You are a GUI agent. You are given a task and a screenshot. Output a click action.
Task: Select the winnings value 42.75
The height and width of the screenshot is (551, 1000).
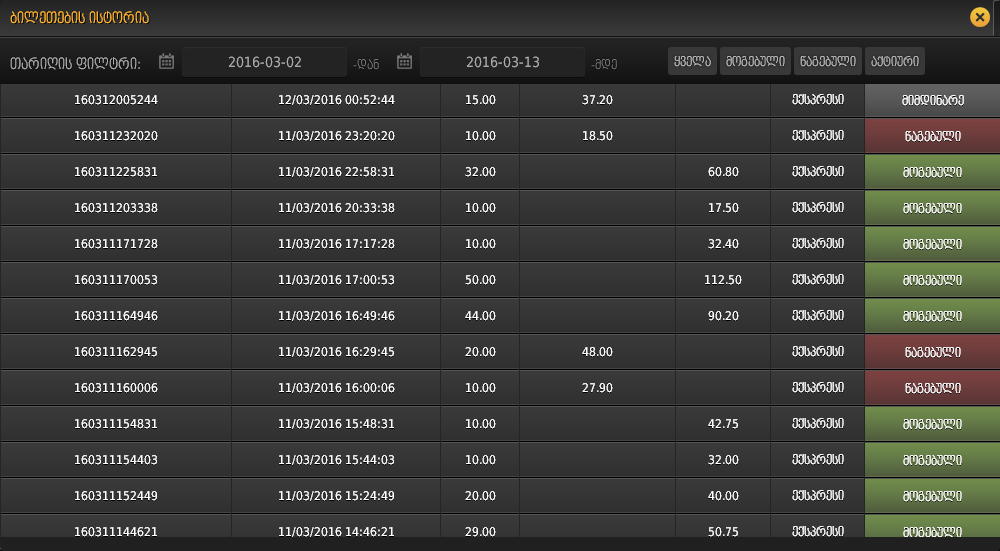pos(723,424)
